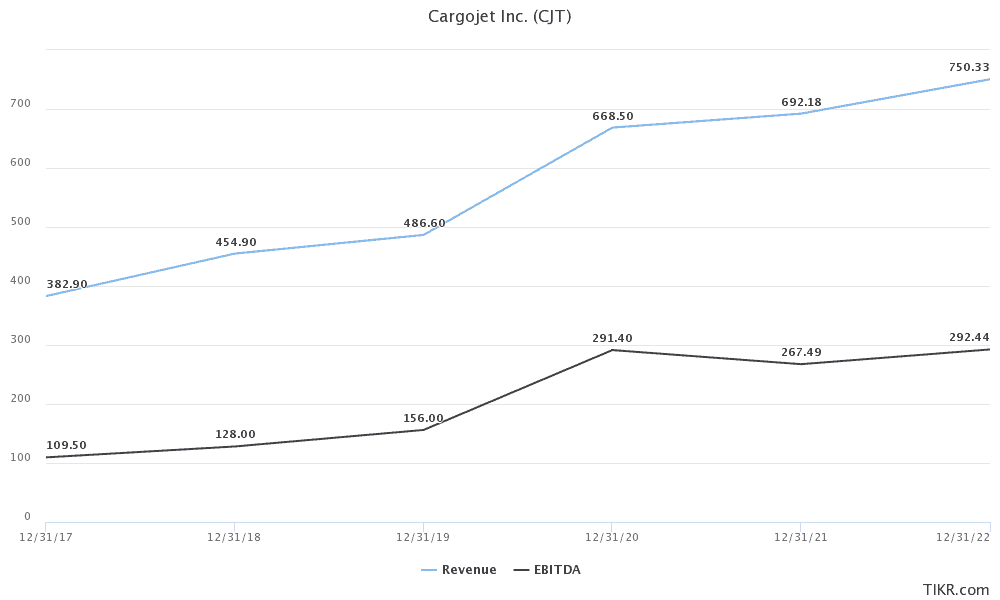Open the TIKR.com credit link
The width and height of the screenshot is (1000, 600).
(x=956, y=590)
